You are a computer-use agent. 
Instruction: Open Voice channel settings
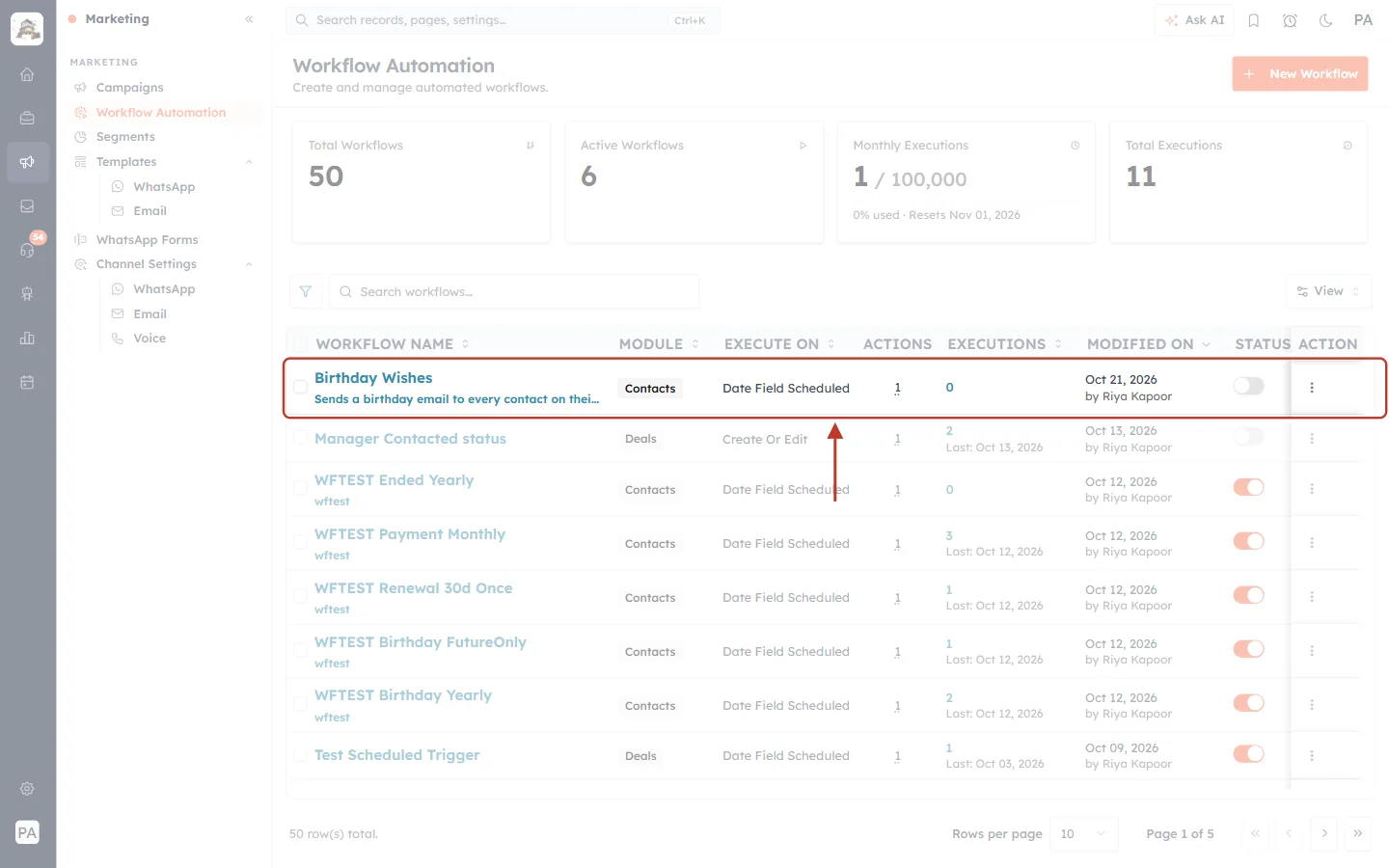(150, 339)
